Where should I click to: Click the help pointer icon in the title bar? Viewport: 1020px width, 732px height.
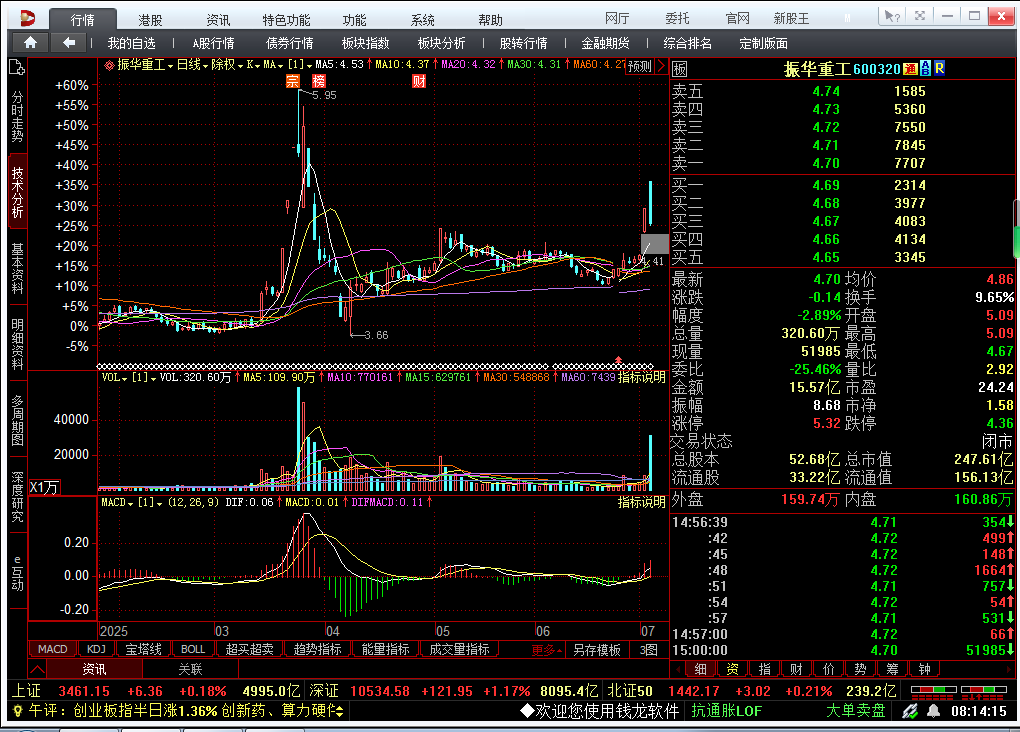[892, 16]
